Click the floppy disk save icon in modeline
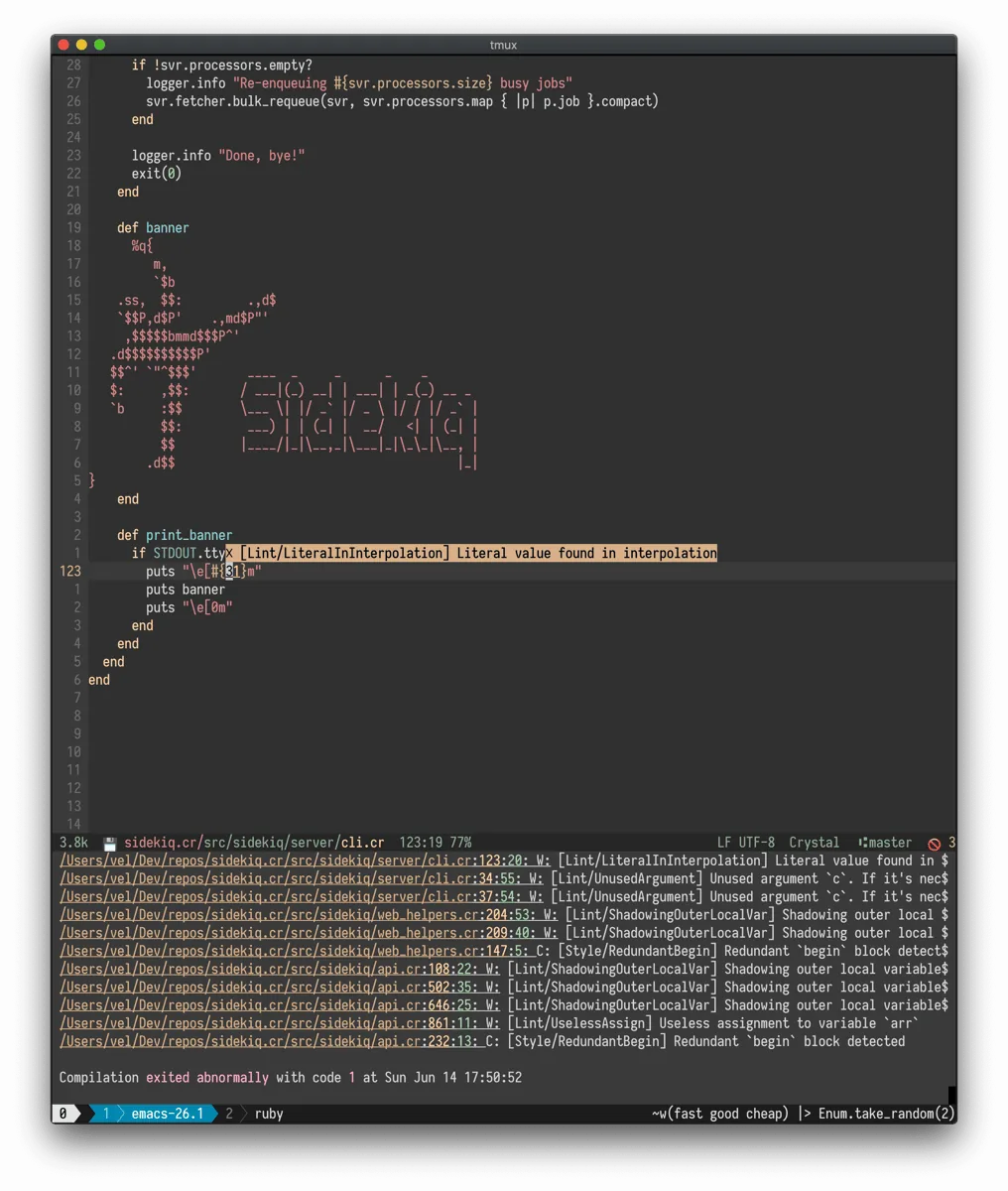 click(109, 844)
